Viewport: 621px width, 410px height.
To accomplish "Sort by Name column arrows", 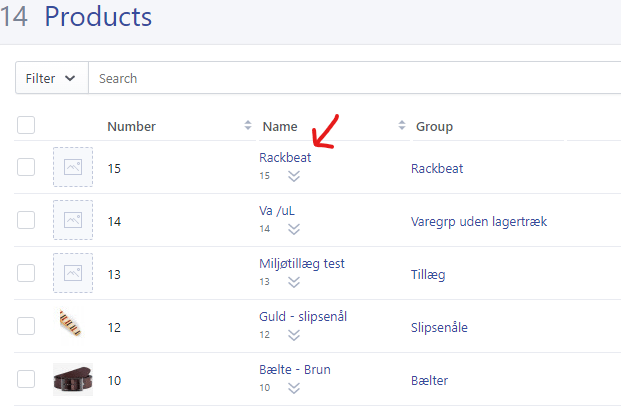I will tap(402, 125).
